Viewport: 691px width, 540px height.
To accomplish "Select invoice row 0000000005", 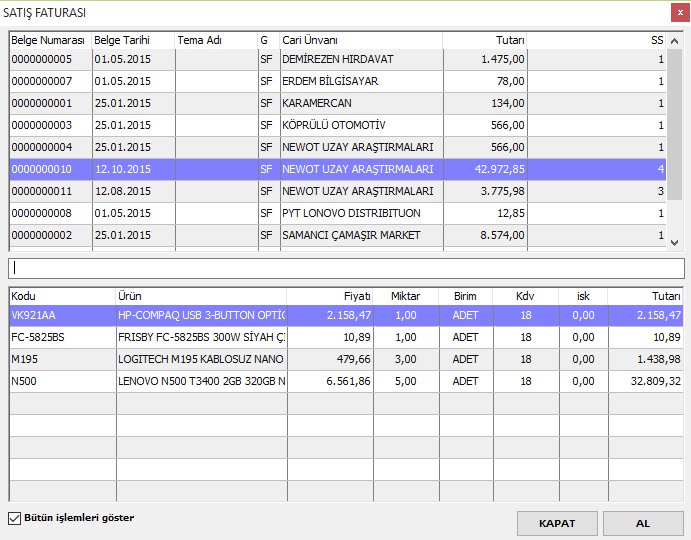I will click(x=338, y=60).
